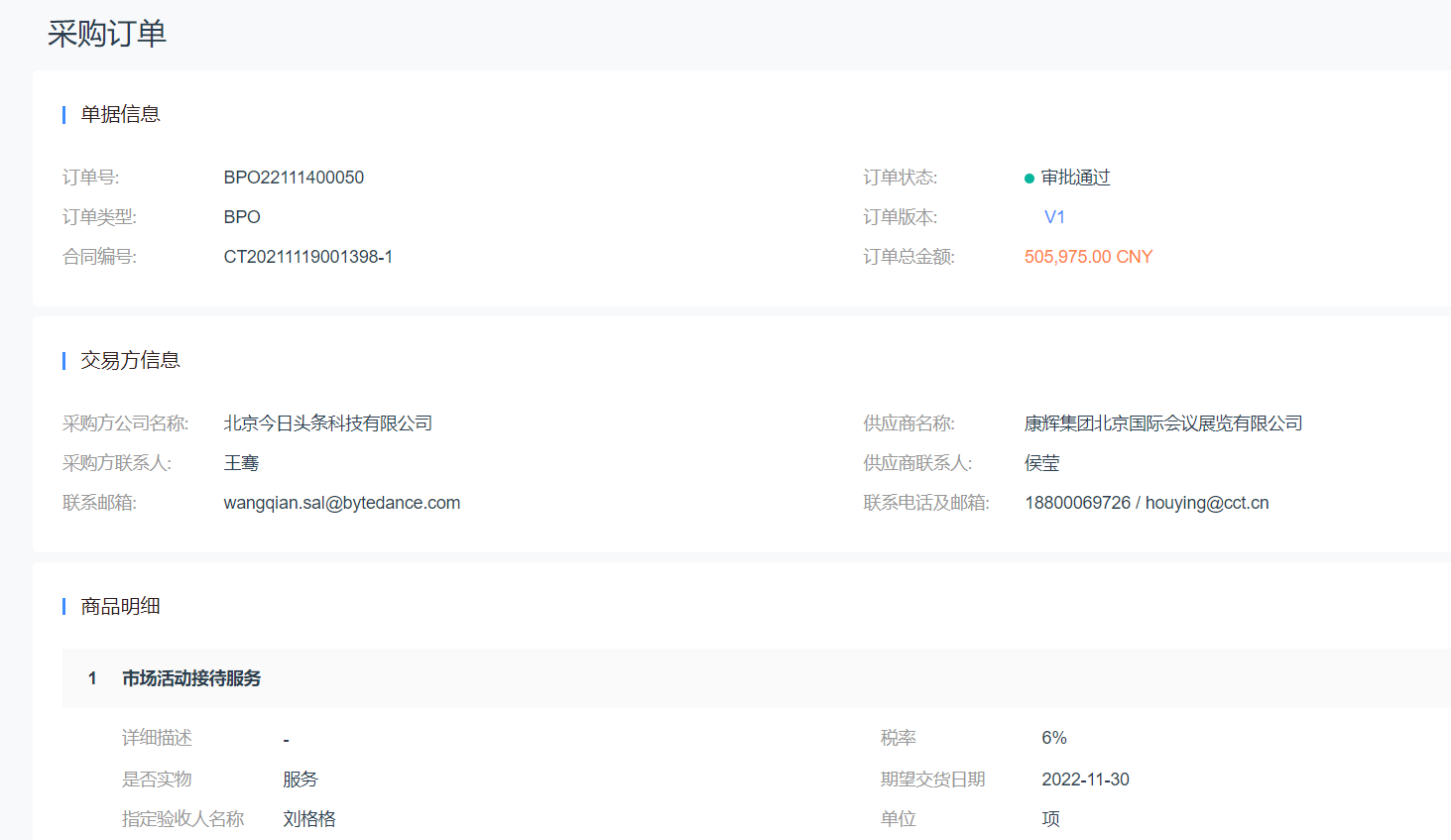Image resolution: width=1451 pixels, height=840 pixels.
Task: Click the 审批通过 status text
Action: tap(1076, 178)
